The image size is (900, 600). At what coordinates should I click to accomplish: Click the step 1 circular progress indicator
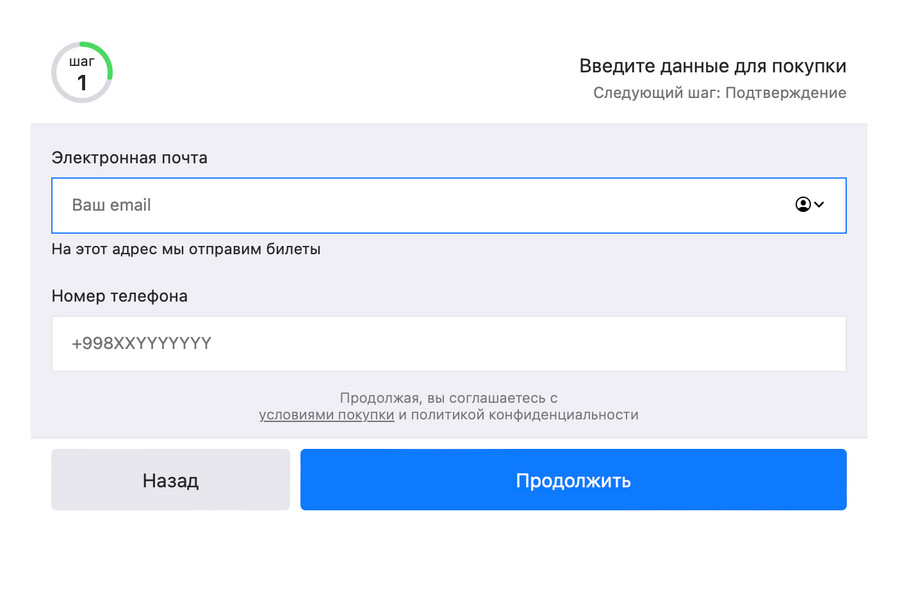coord(82,72)
